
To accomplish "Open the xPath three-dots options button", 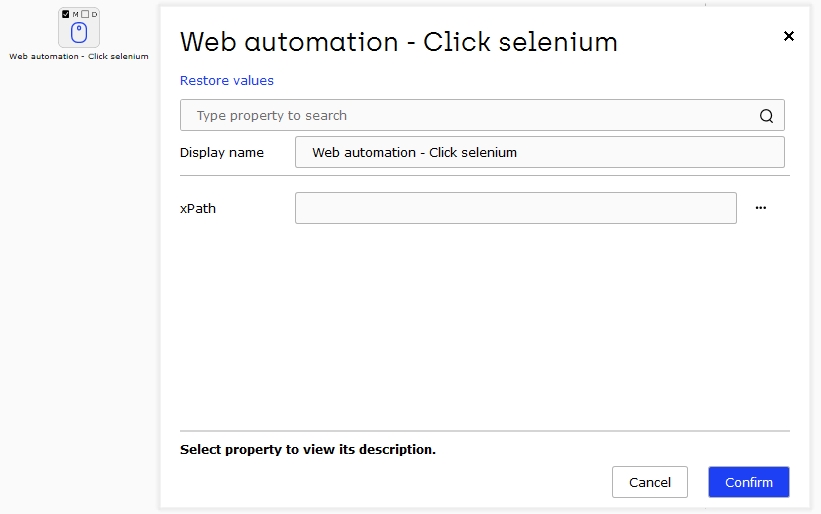I will pos(761,208).
